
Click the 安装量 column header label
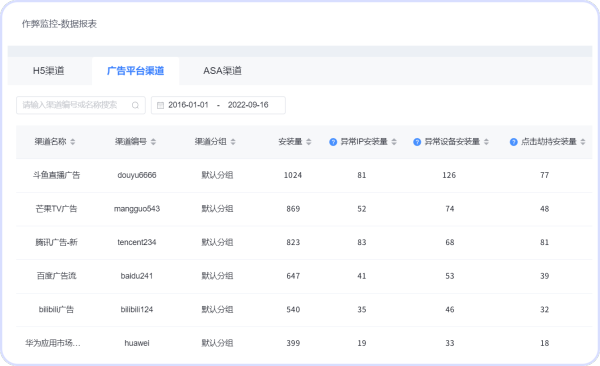(290, 142)
